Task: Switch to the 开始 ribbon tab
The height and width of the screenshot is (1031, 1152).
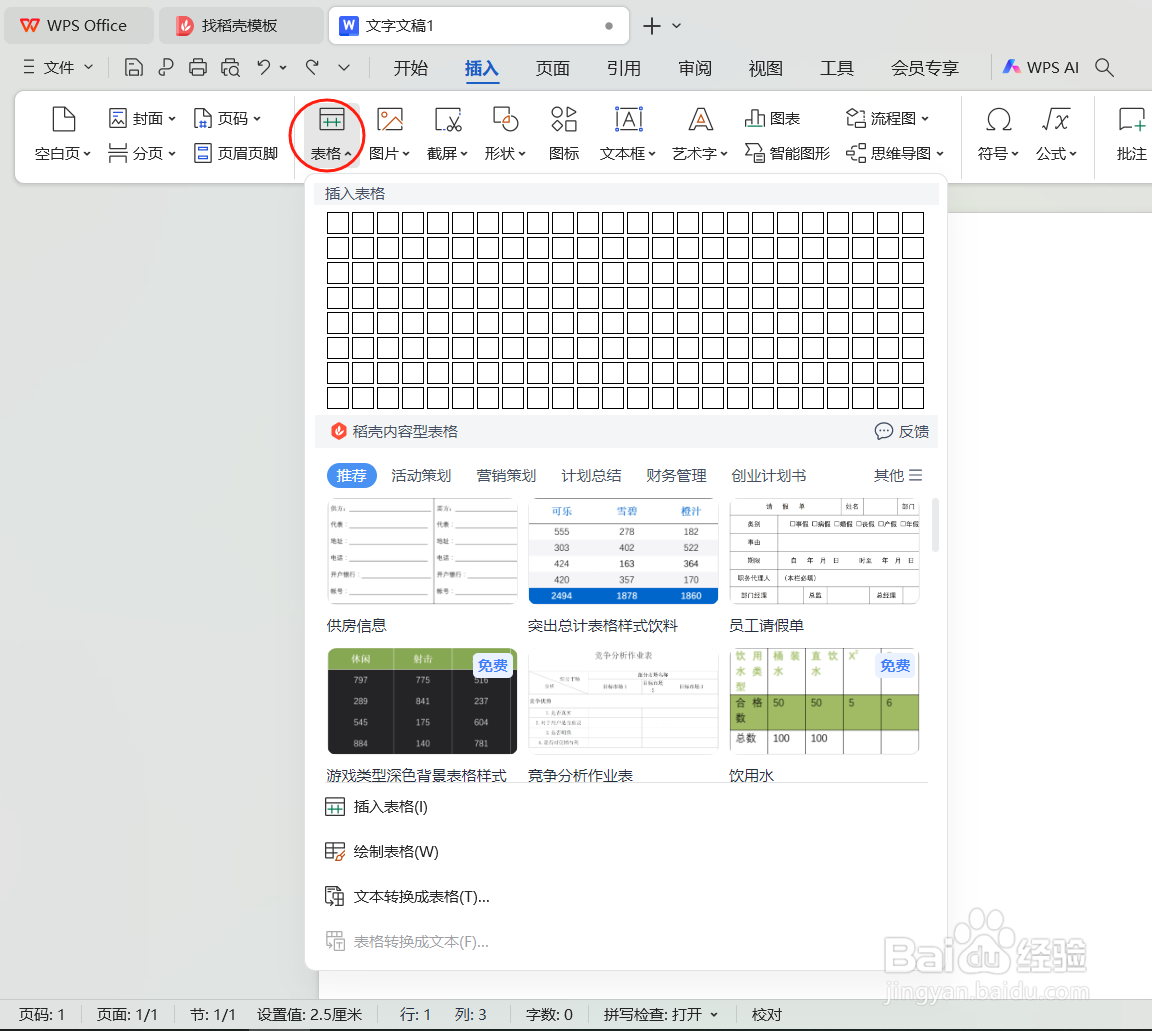Action: (411, 68)
